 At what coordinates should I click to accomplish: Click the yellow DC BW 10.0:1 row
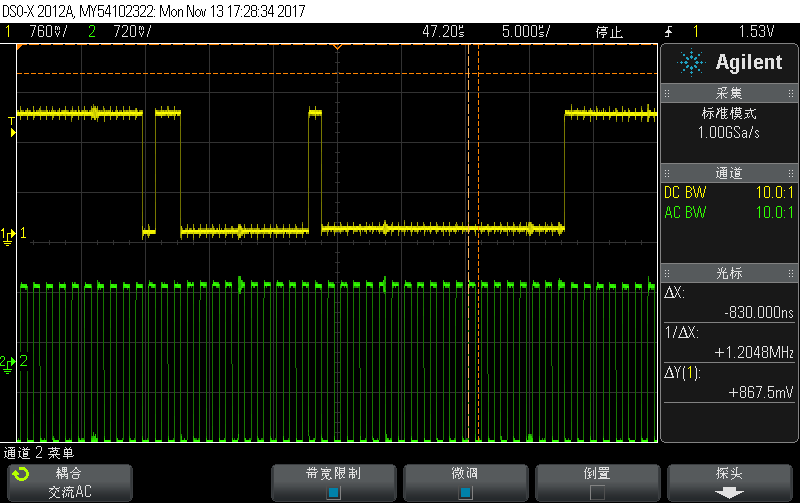coord(729,193)
